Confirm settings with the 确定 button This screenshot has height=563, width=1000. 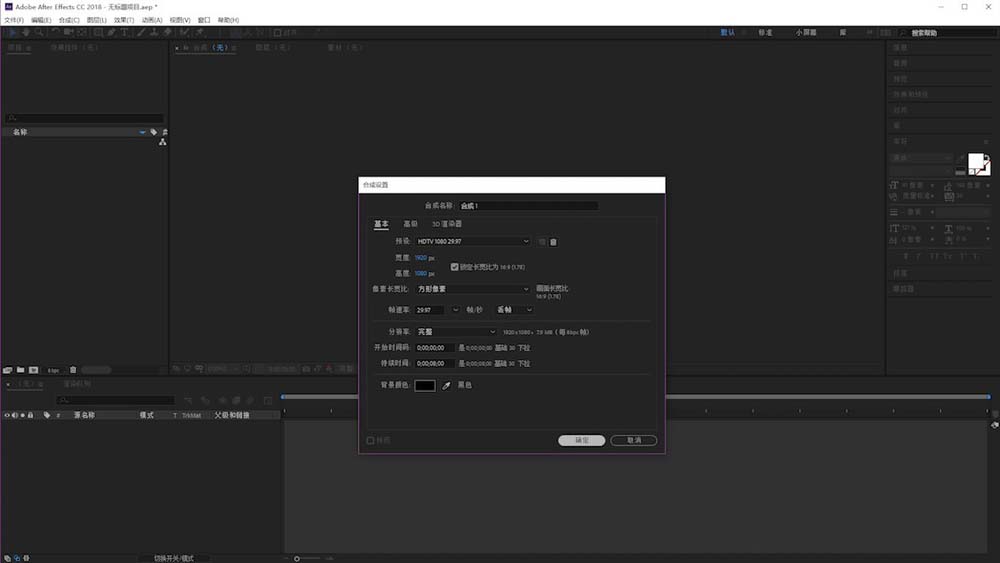(581, 440)
